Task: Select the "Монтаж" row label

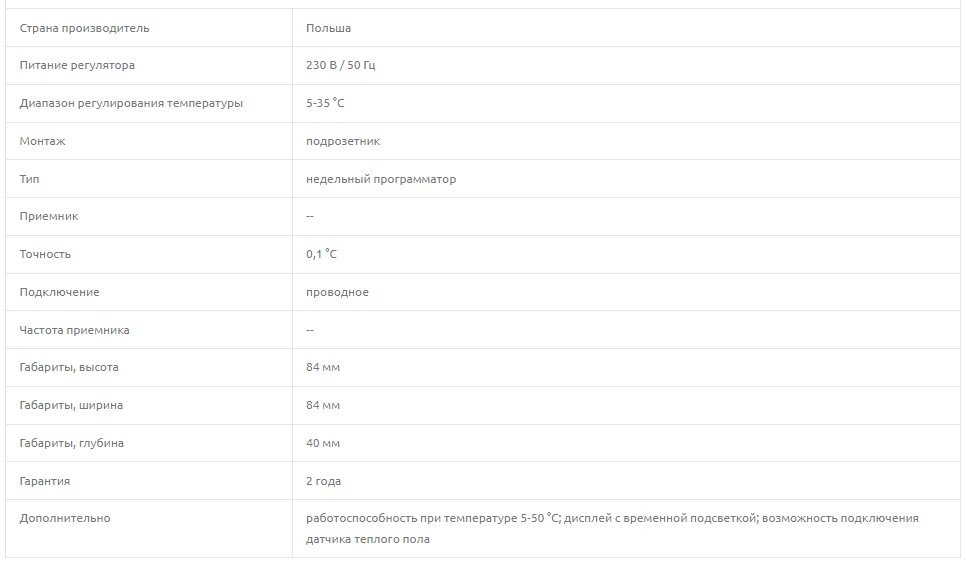Action: pos(43,141)
